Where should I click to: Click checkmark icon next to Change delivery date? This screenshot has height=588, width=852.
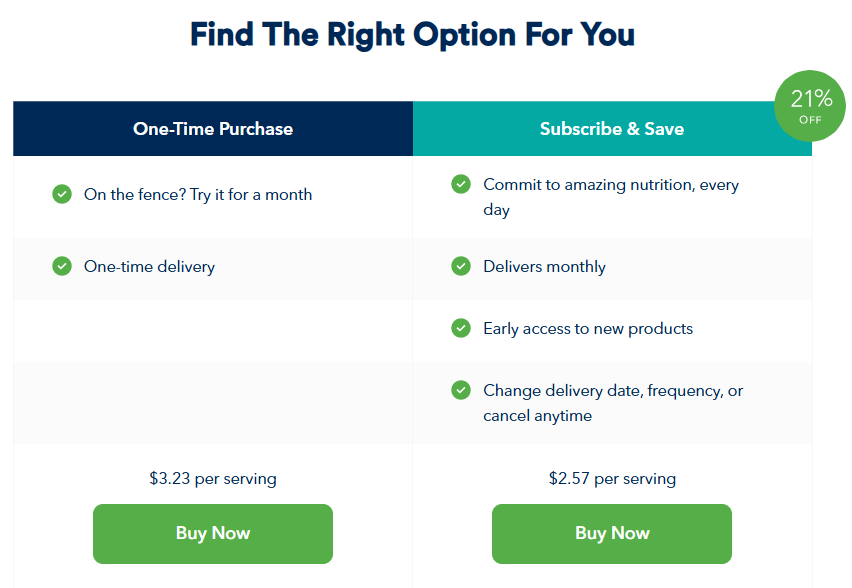tap(461, 390)
